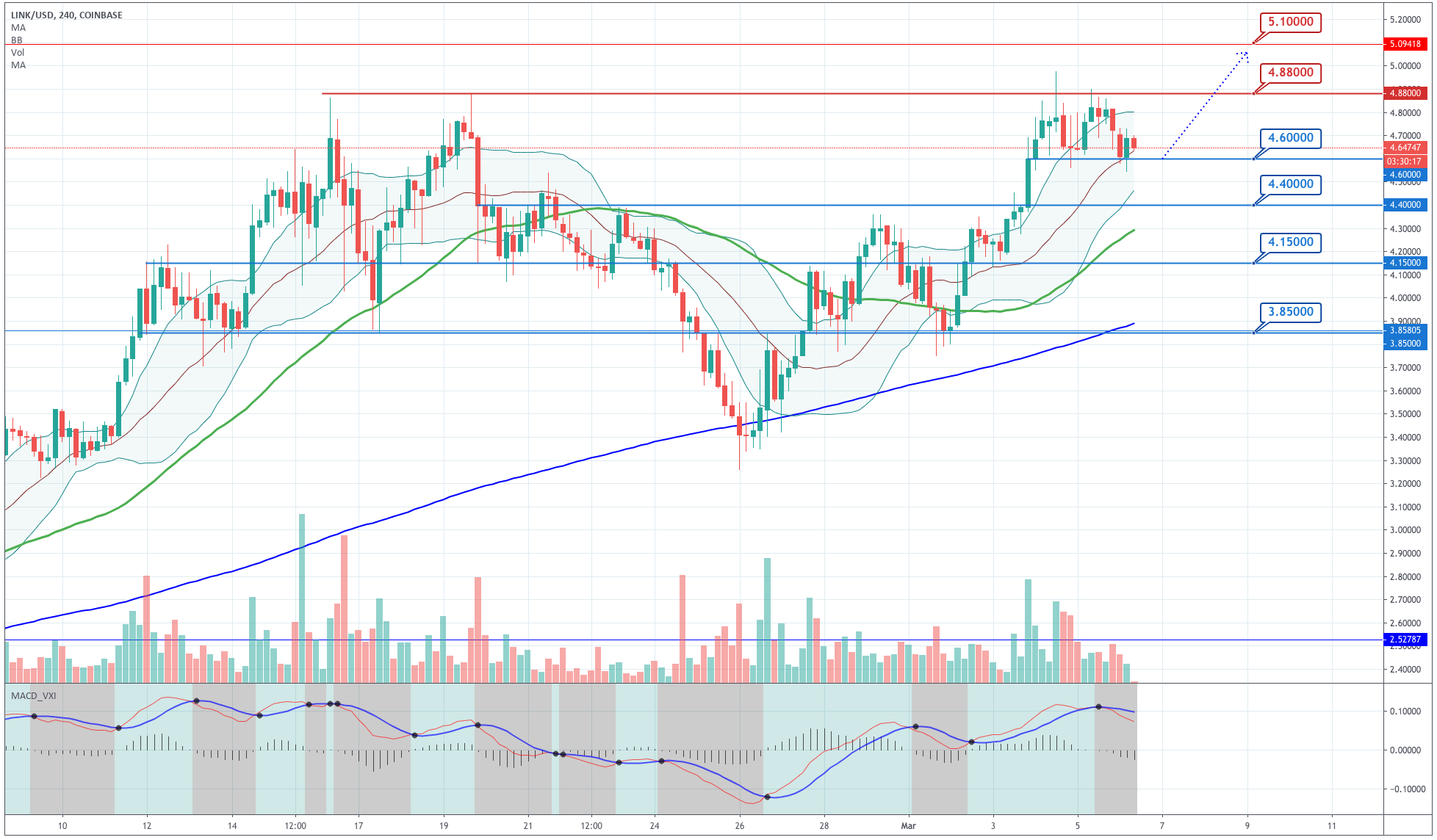
Task: Select the MA indicator legend below Vol
Action: pos(18,65)
